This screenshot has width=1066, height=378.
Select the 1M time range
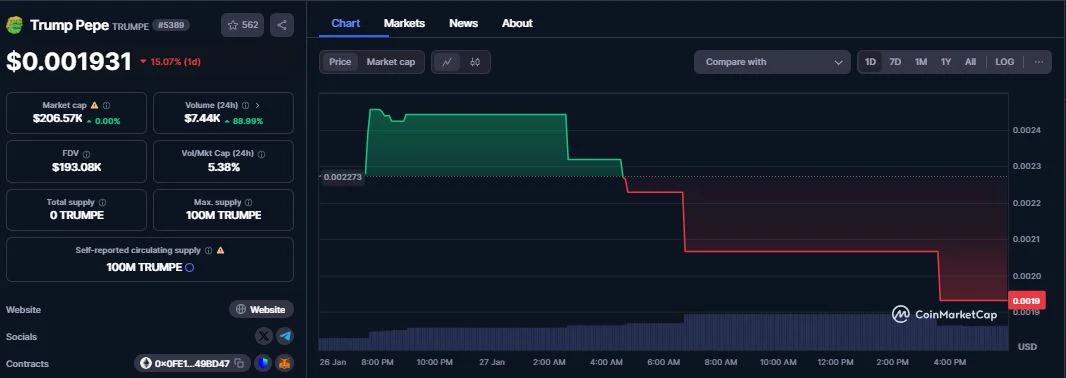[921, 62]
